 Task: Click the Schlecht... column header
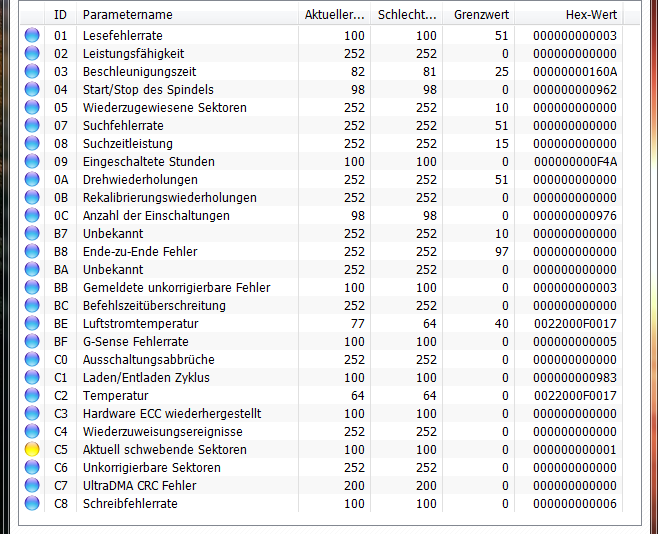(x=407, y=15)
